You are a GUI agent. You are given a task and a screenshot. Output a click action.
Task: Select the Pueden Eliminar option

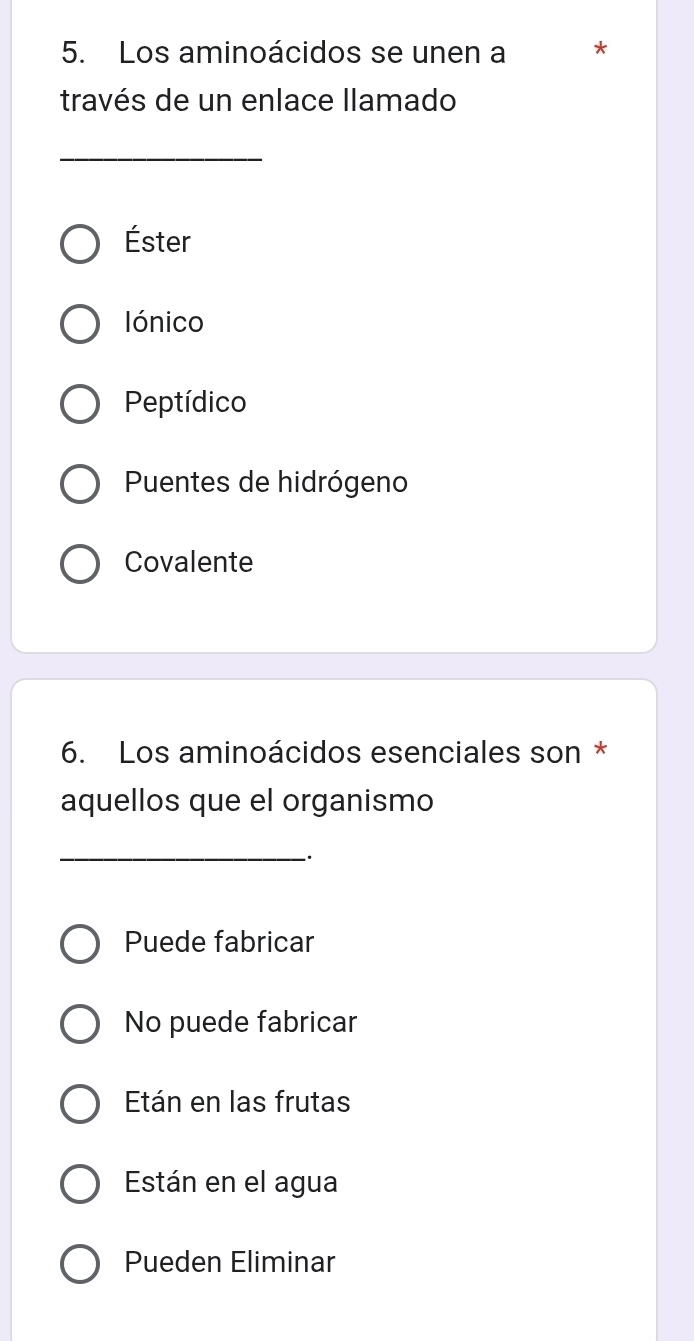pos(80,1263)
